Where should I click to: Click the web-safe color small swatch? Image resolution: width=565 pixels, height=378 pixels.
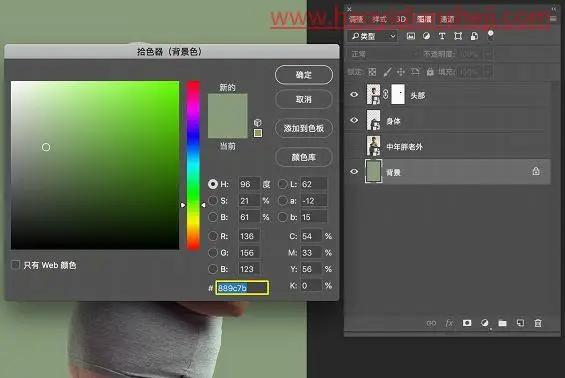(258, 133)
